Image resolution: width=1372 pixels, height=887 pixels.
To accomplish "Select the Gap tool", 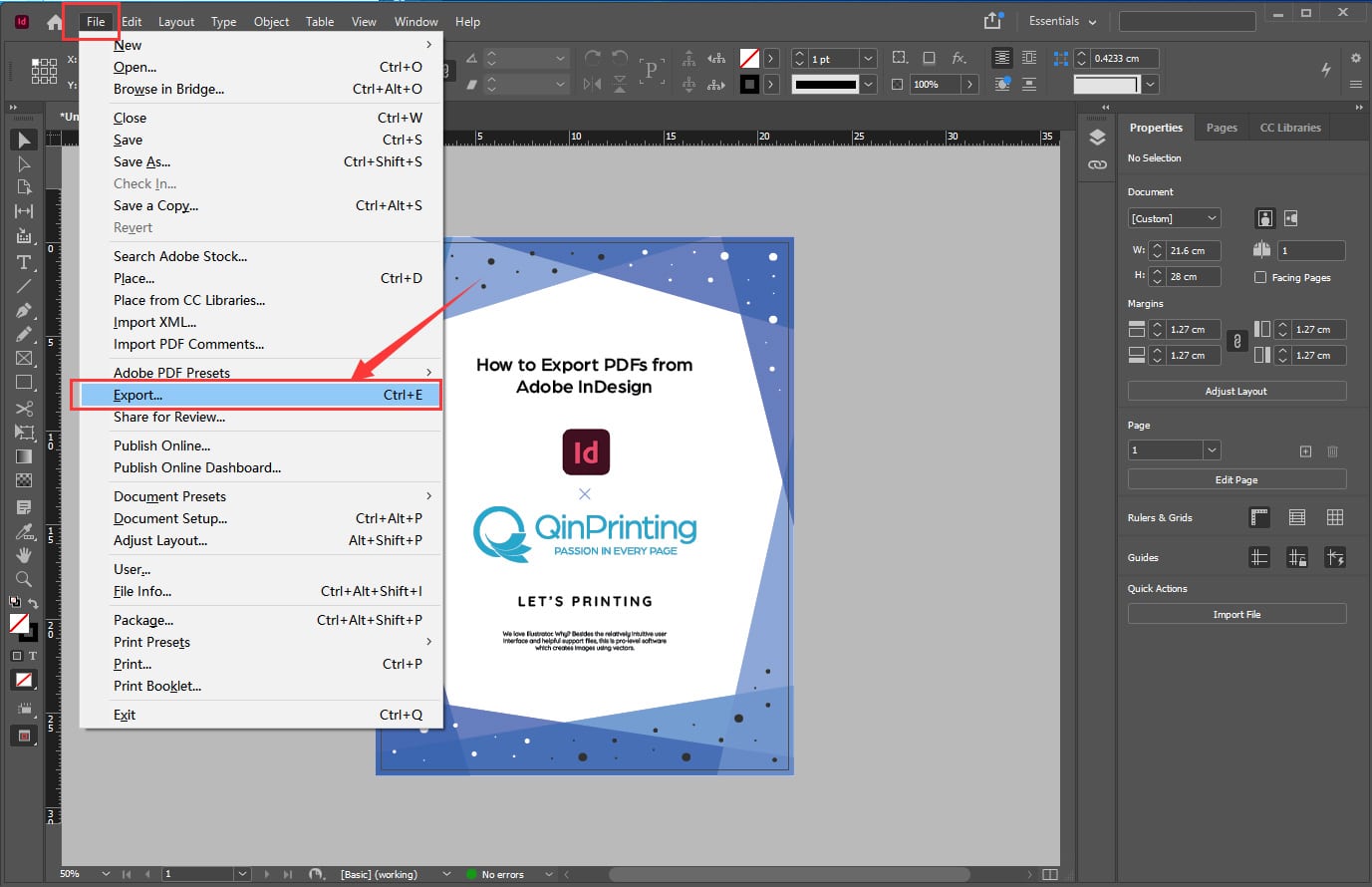I will (x=24, y=211).
